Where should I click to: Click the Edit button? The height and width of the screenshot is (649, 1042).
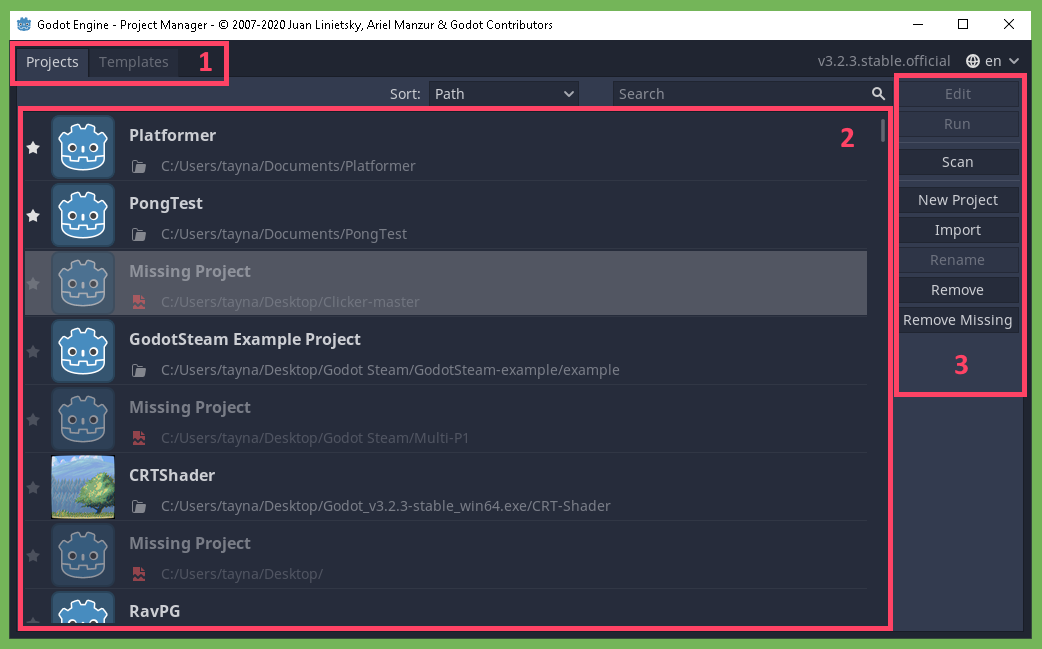point(958,94)
